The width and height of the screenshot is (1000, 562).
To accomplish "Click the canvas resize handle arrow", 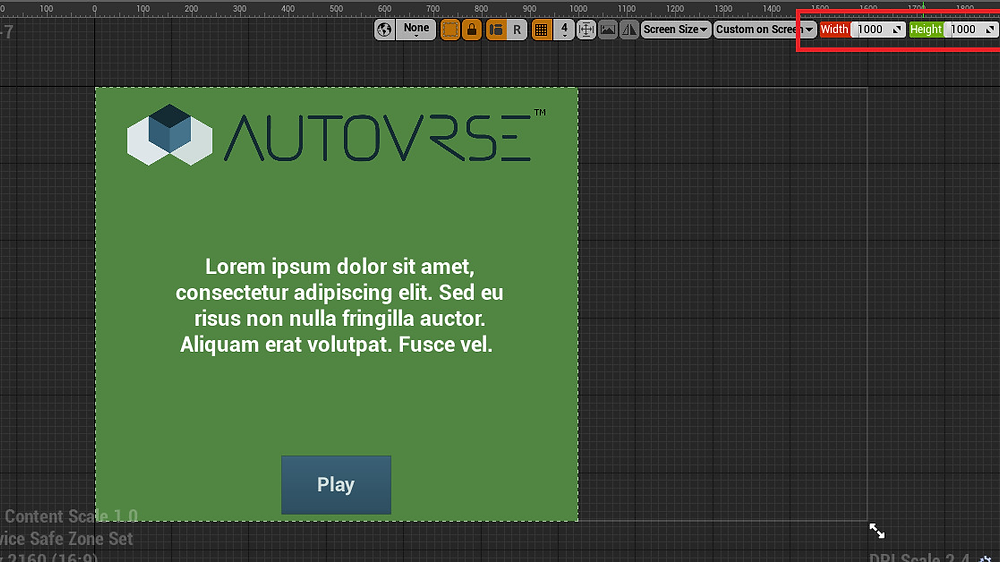I will pos(877,531).
